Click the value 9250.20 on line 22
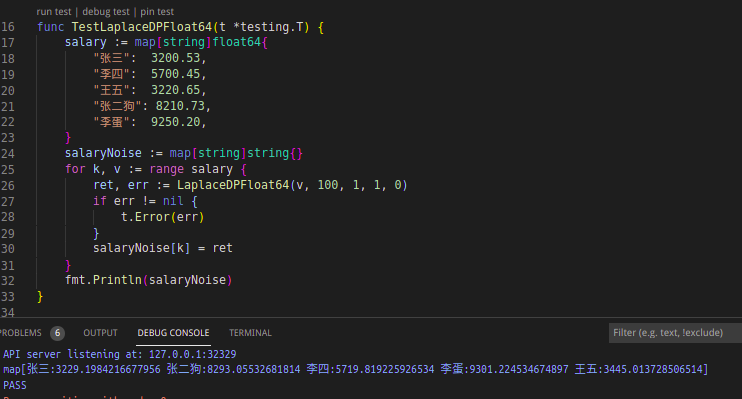 pos(176,122)
